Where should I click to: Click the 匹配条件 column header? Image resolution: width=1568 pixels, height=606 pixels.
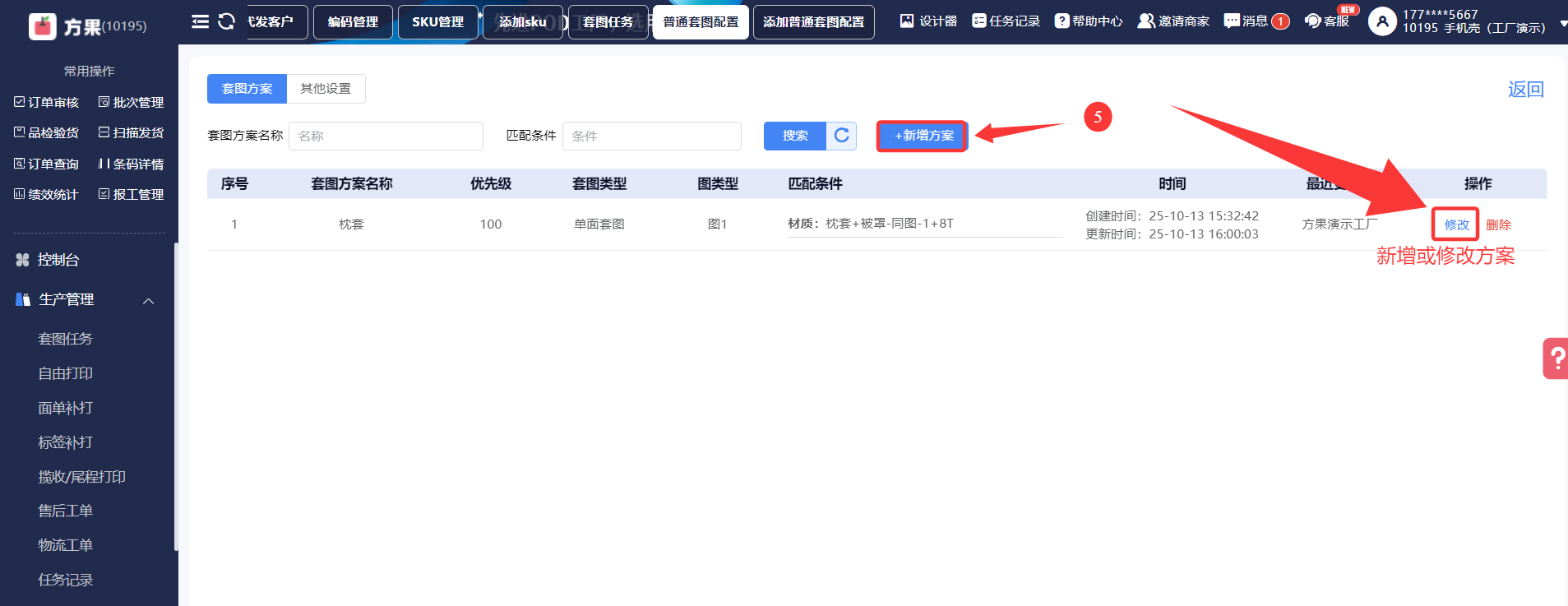[815, 183]
